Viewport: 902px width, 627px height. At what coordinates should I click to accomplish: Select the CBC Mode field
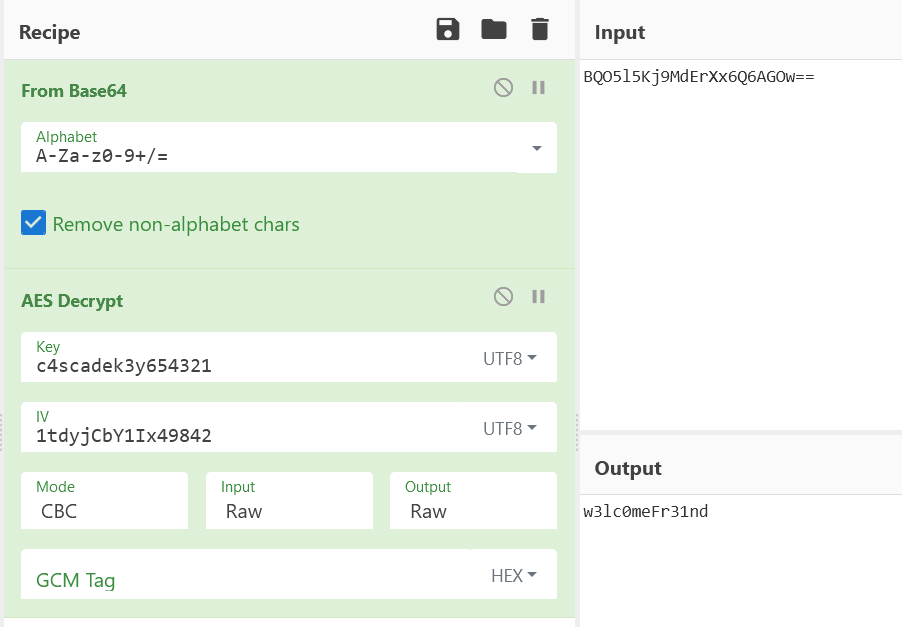(x=105, y=500)
